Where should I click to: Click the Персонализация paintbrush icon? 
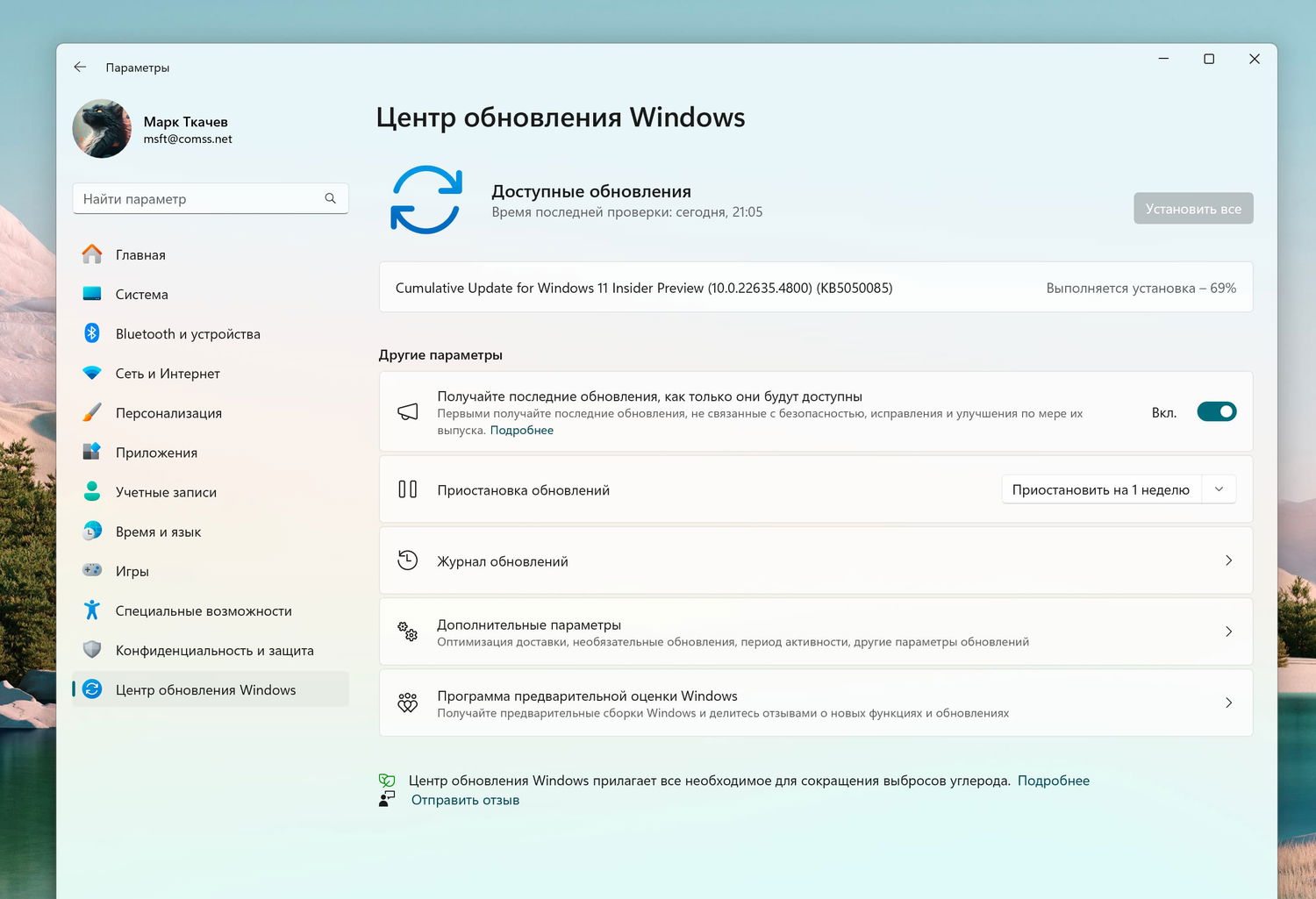92,412
